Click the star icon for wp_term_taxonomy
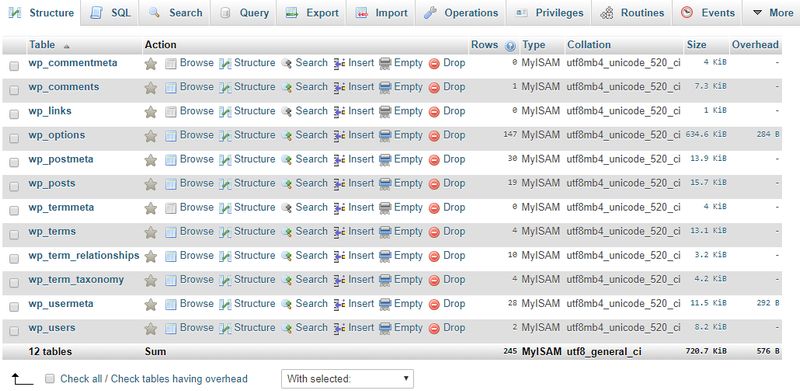The width and height of the screenshot is (800, 391). 151,280
